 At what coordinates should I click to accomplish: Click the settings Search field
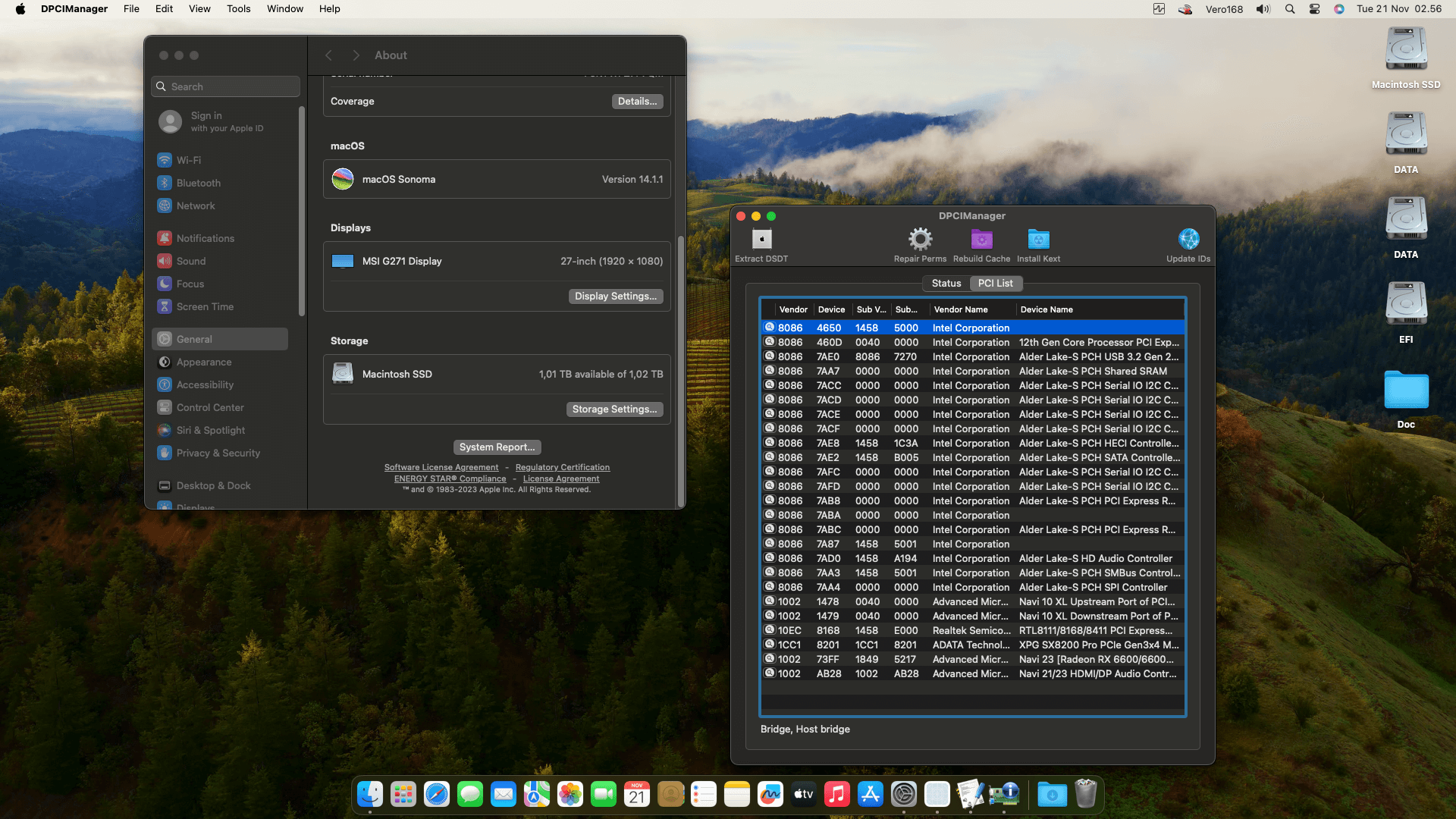tap(226, 86)
